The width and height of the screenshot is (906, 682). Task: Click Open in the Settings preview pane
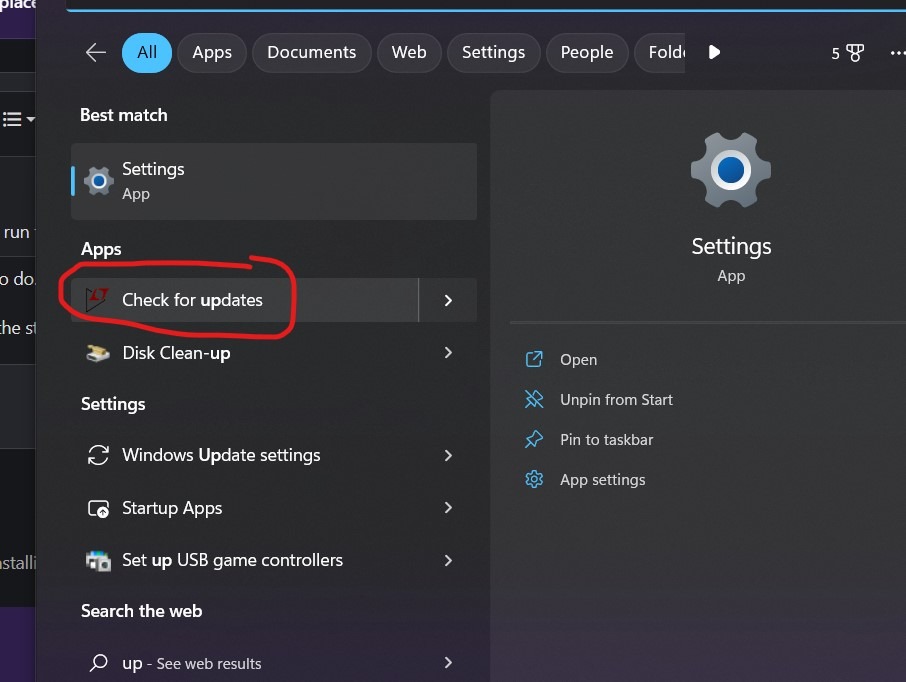coord(578,359)
